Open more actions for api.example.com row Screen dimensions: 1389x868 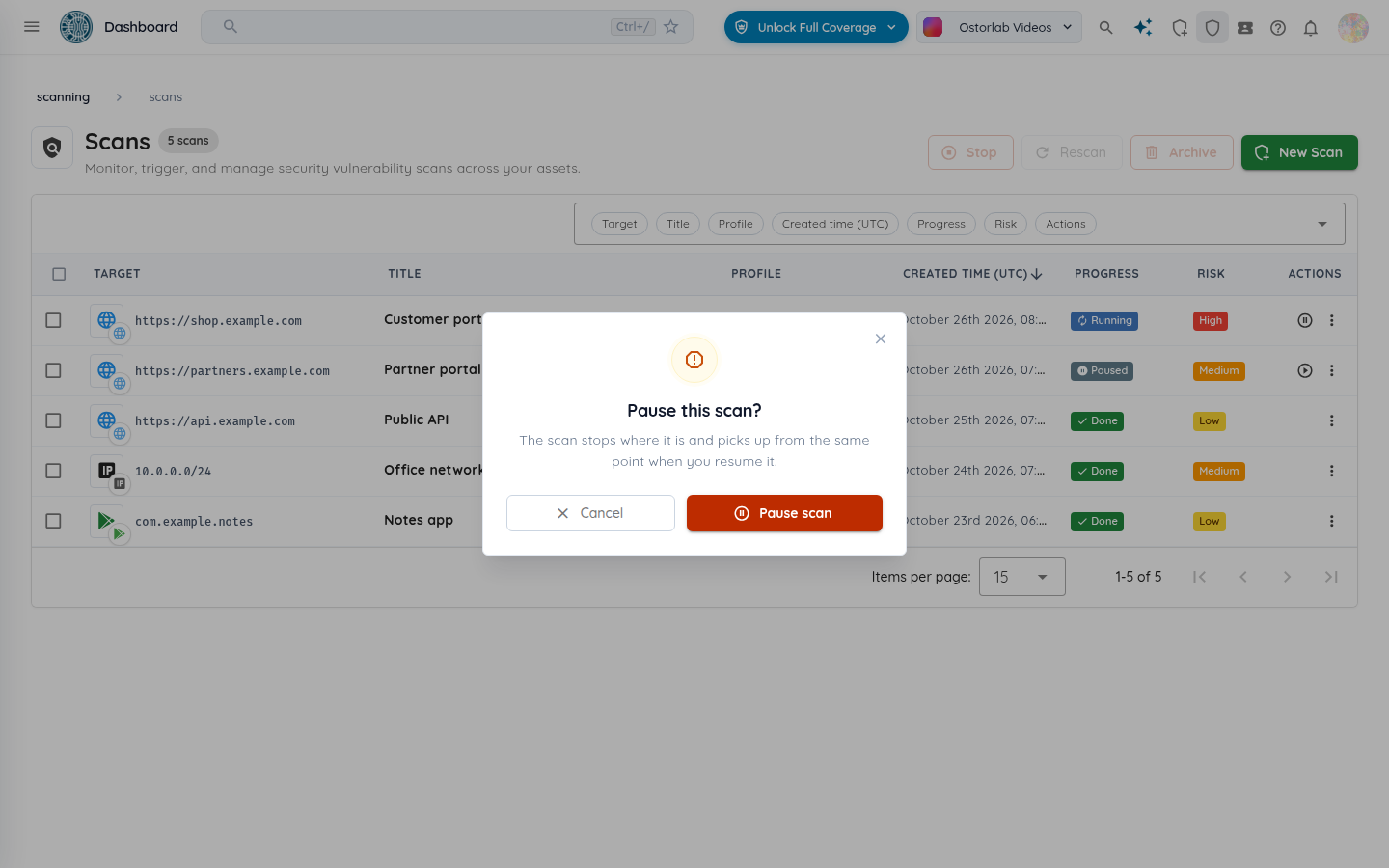pyautogui.click(x=1332, y=420)
